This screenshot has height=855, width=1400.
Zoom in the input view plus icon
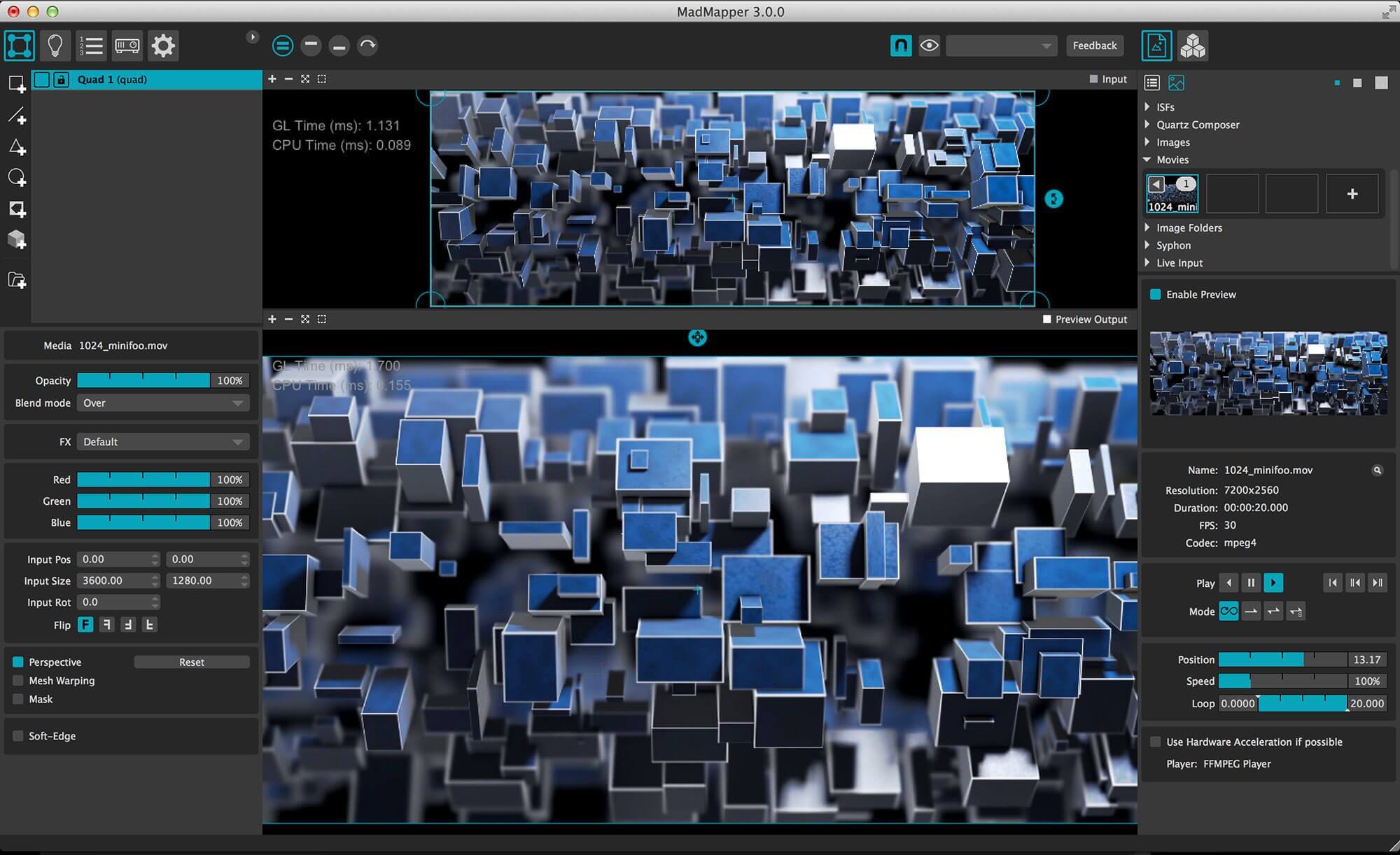[x=272, y=79]
